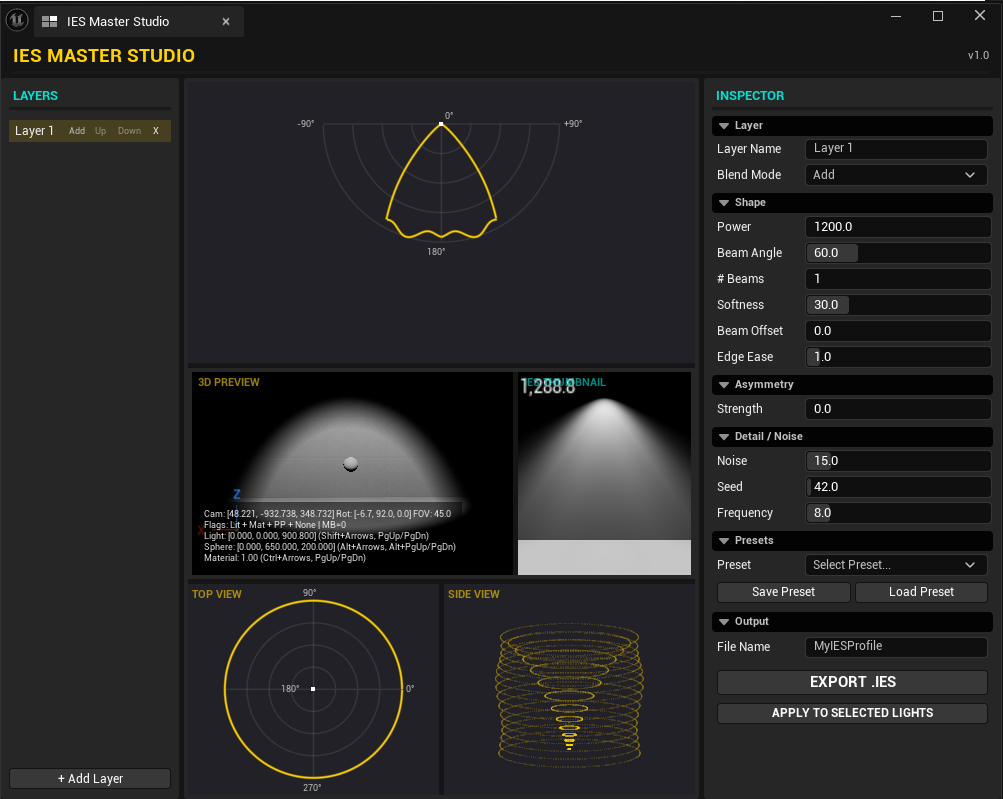The height and width of the screenshot is (799, 1003).
Task: Click the Asymmetry Strength field
Action: coord(898,409)
